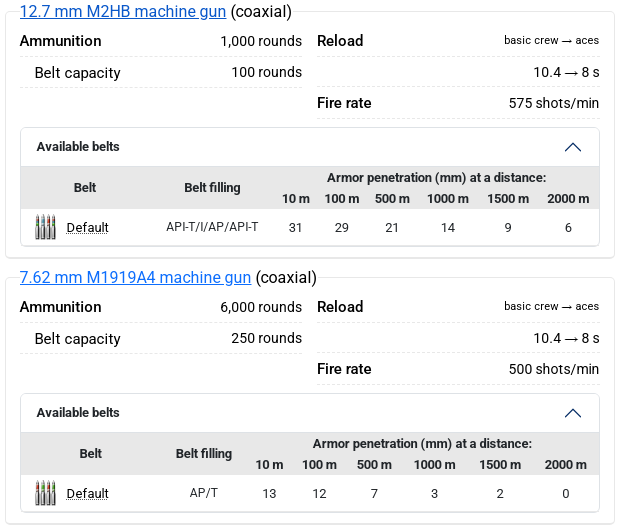
Task: Click the 250 rounds belt capacity value
Action: [x=266, y=338]
